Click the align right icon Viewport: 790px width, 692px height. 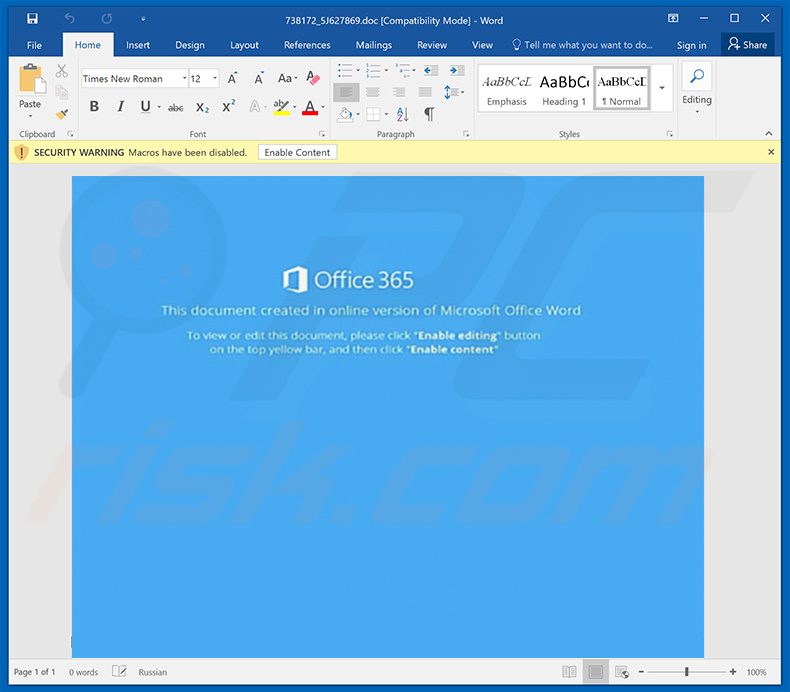pyautogui.click(x=399, y=92)
